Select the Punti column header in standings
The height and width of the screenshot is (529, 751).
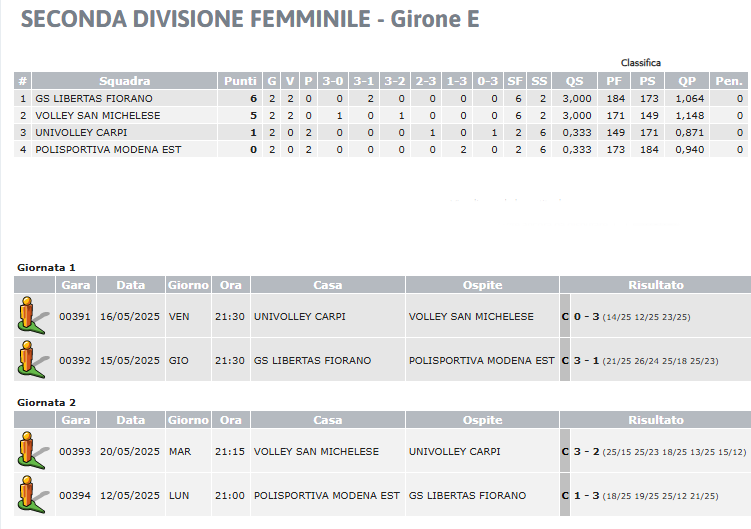pos(240,81)
